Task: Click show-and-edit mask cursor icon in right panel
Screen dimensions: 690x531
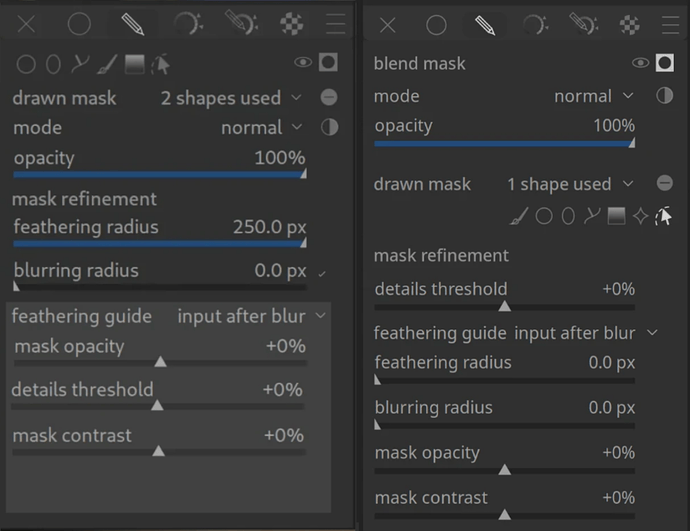Action: 663,215
